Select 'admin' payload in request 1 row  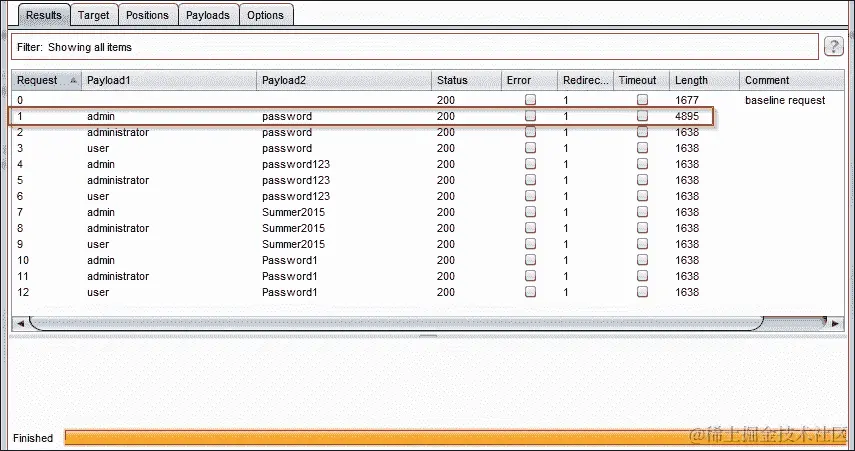tap(101, 116)
